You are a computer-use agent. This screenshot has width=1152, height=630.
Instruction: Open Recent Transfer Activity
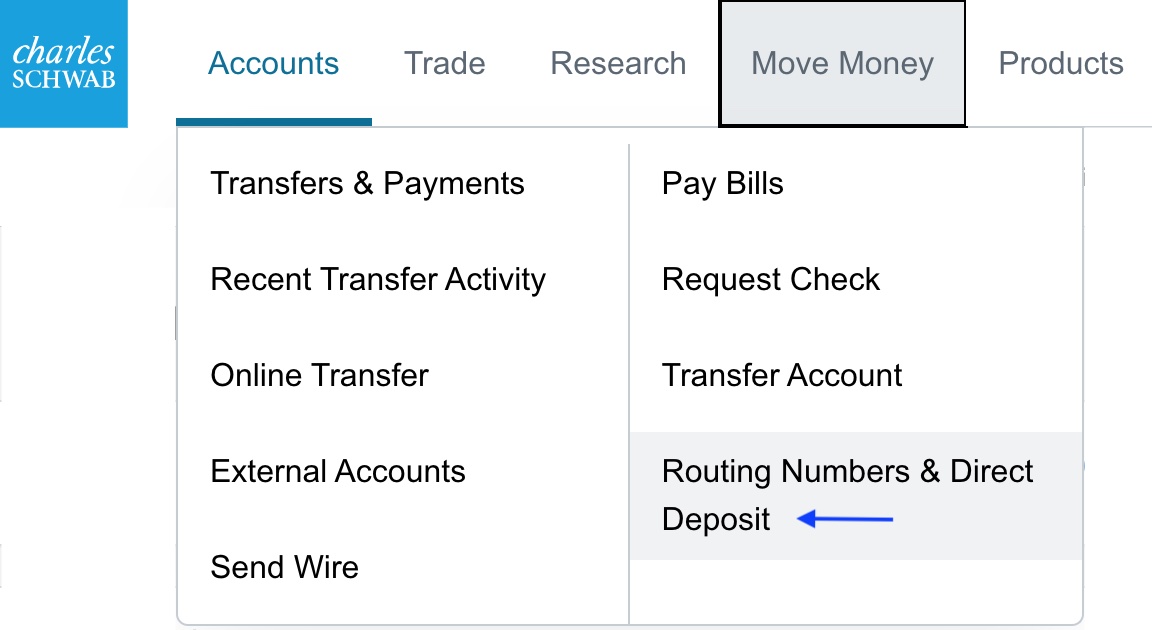[378, 280]
